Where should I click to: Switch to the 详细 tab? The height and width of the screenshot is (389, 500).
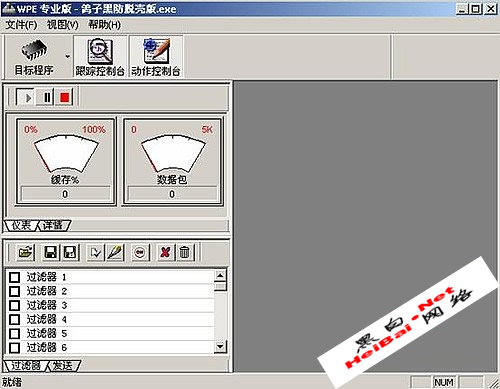pyautogui.click(x=53, y=226)
